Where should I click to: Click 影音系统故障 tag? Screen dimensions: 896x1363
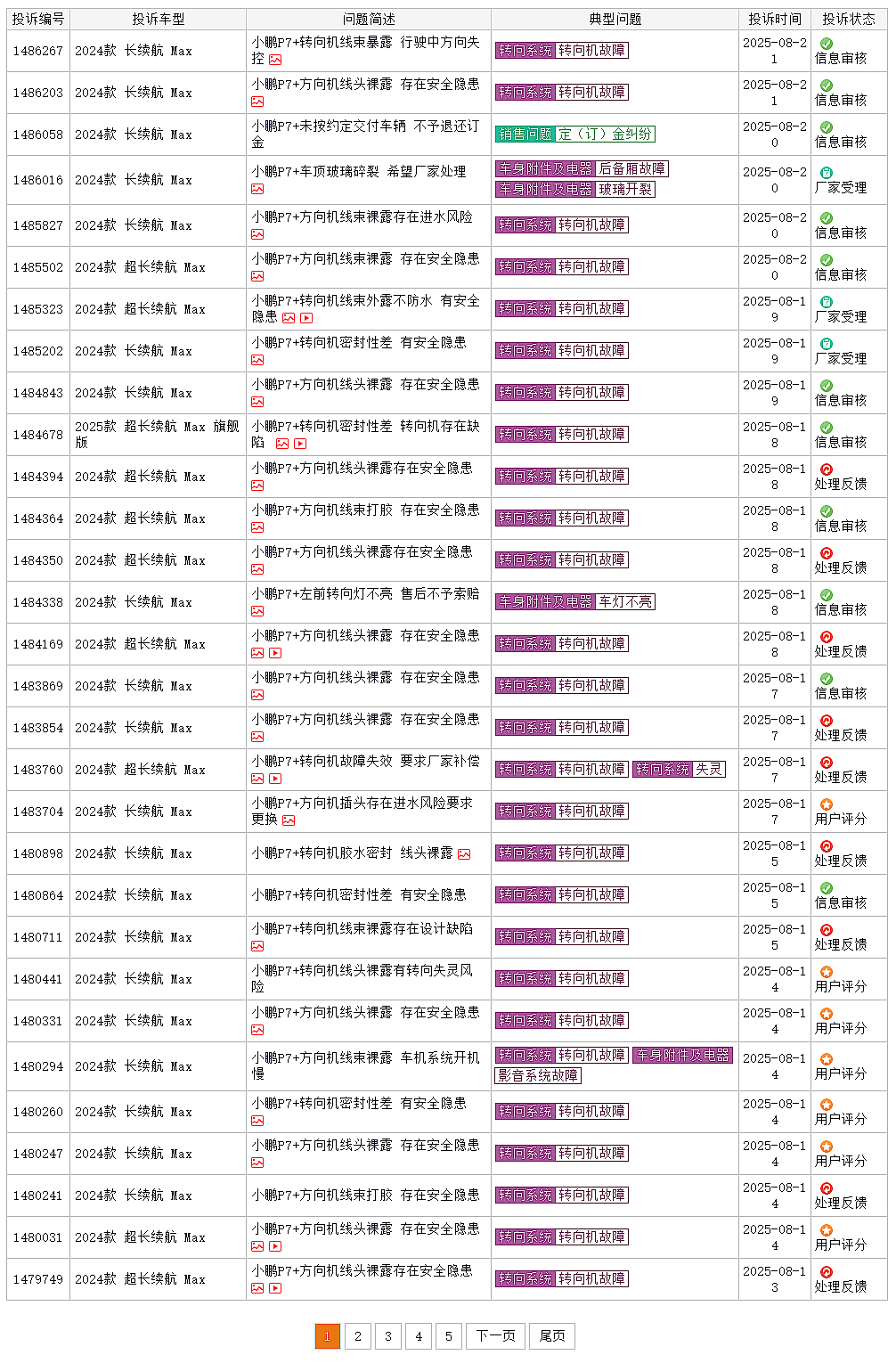pos(538,1075)
